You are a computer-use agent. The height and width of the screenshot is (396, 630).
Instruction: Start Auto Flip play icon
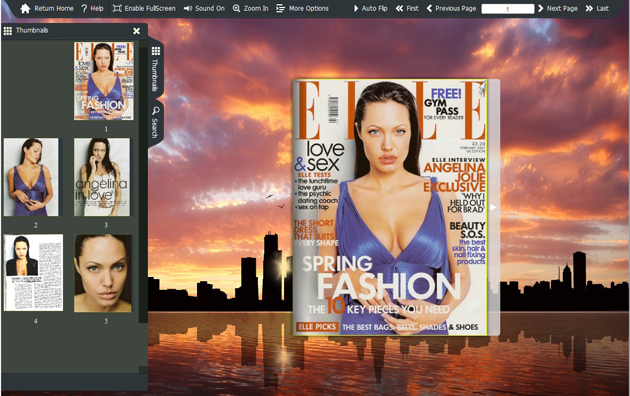[x=356, y=8]
